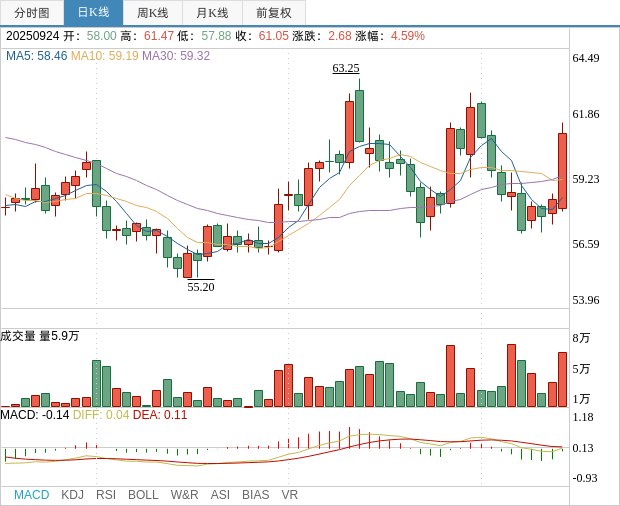Click the MACD: -0.14 value
The image size is (620, 506).
35,415
